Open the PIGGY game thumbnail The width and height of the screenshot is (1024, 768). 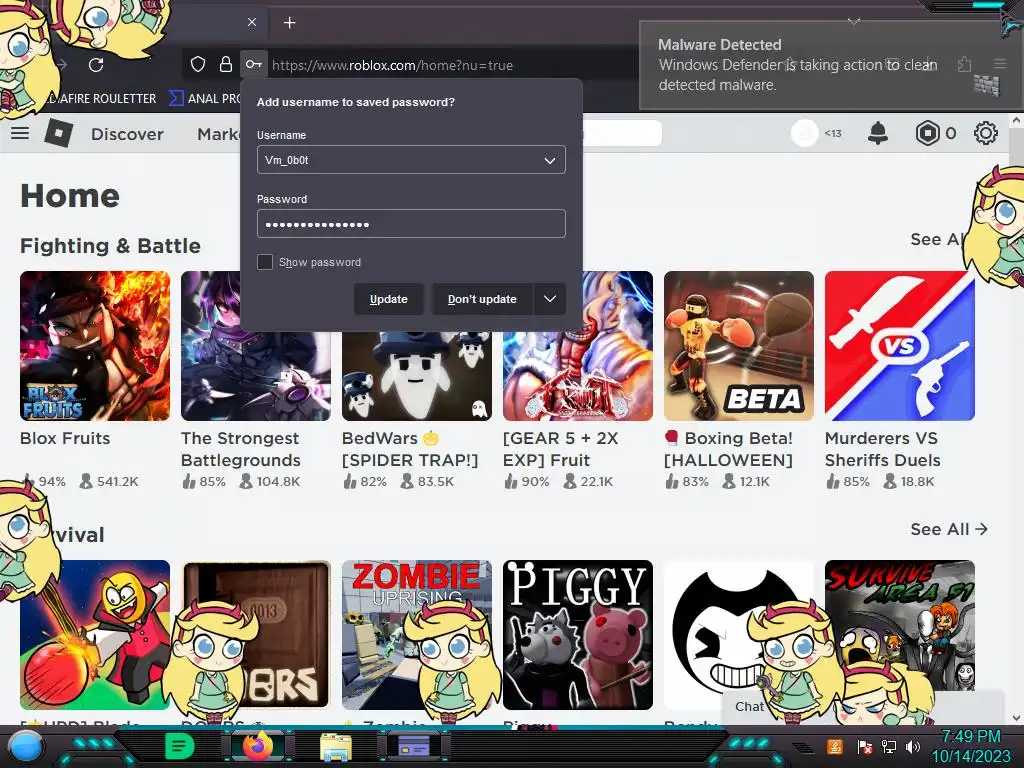click(578, 635)
